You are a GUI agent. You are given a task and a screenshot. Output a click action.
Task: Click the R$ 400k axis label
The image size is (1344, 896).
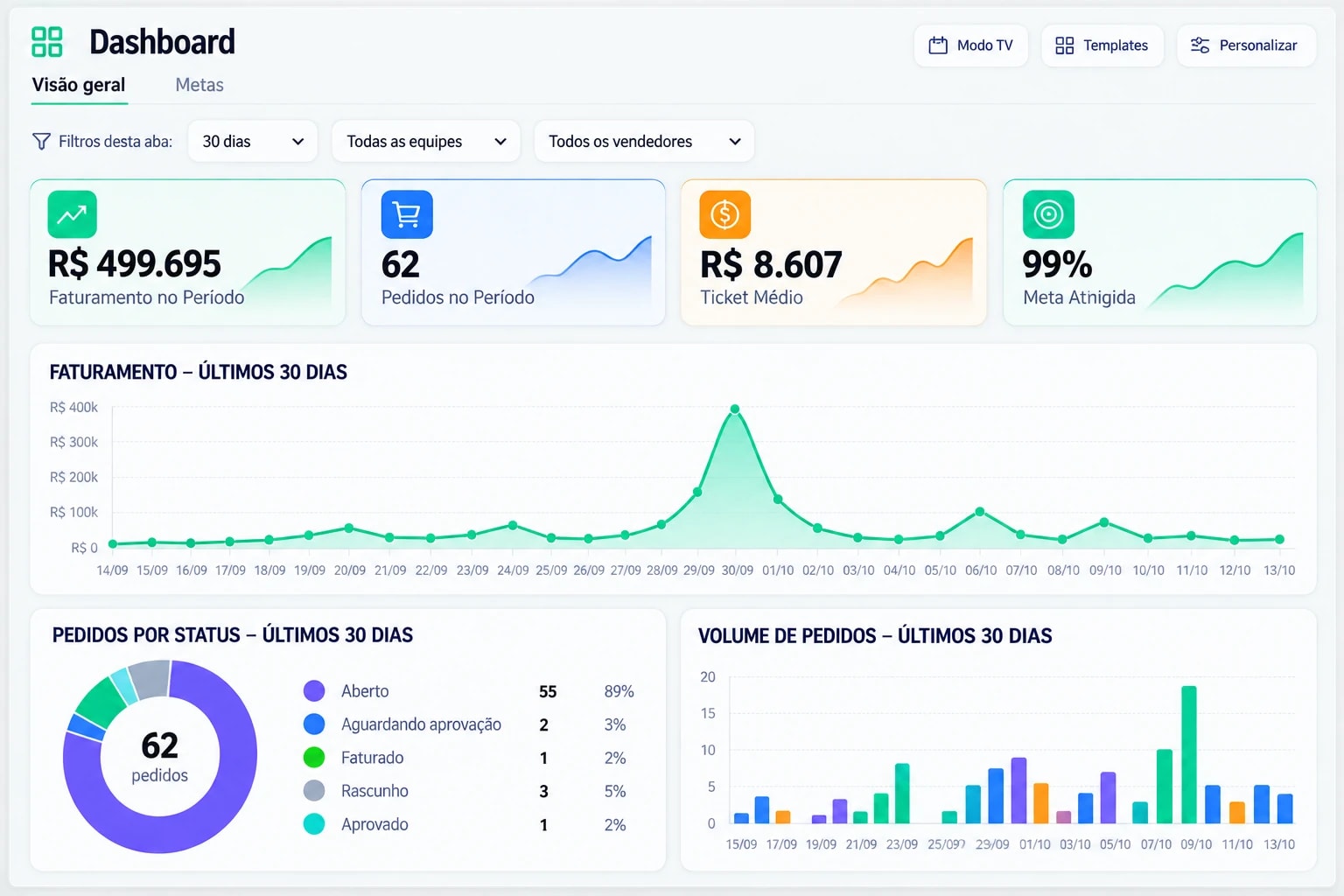74,407
